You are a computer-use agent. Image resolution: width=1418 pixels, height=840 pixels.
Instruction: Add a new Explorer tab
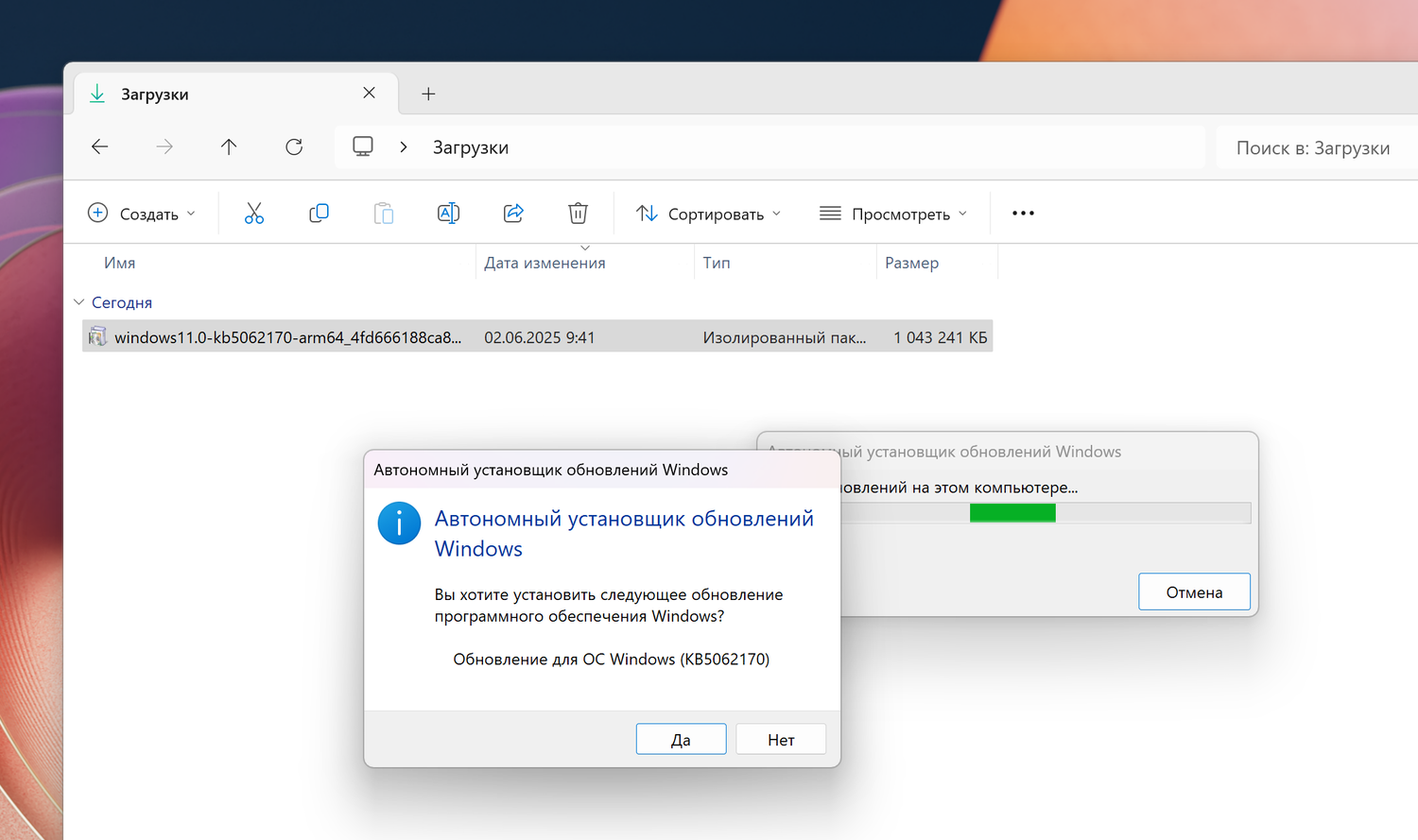pyautogui.click(x=428, y=94)
